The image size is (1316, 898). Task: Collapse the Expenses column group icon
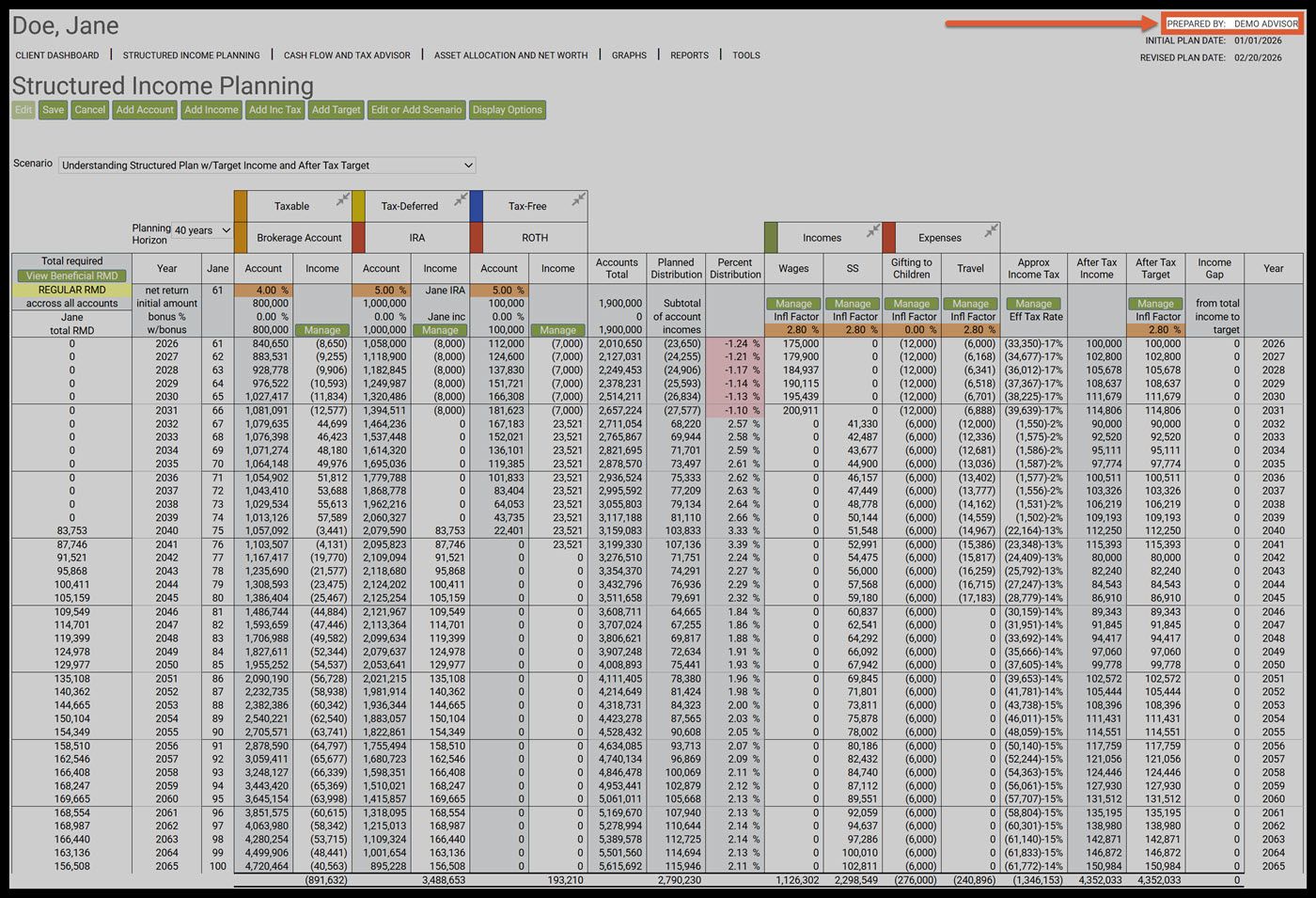[991, 230]
